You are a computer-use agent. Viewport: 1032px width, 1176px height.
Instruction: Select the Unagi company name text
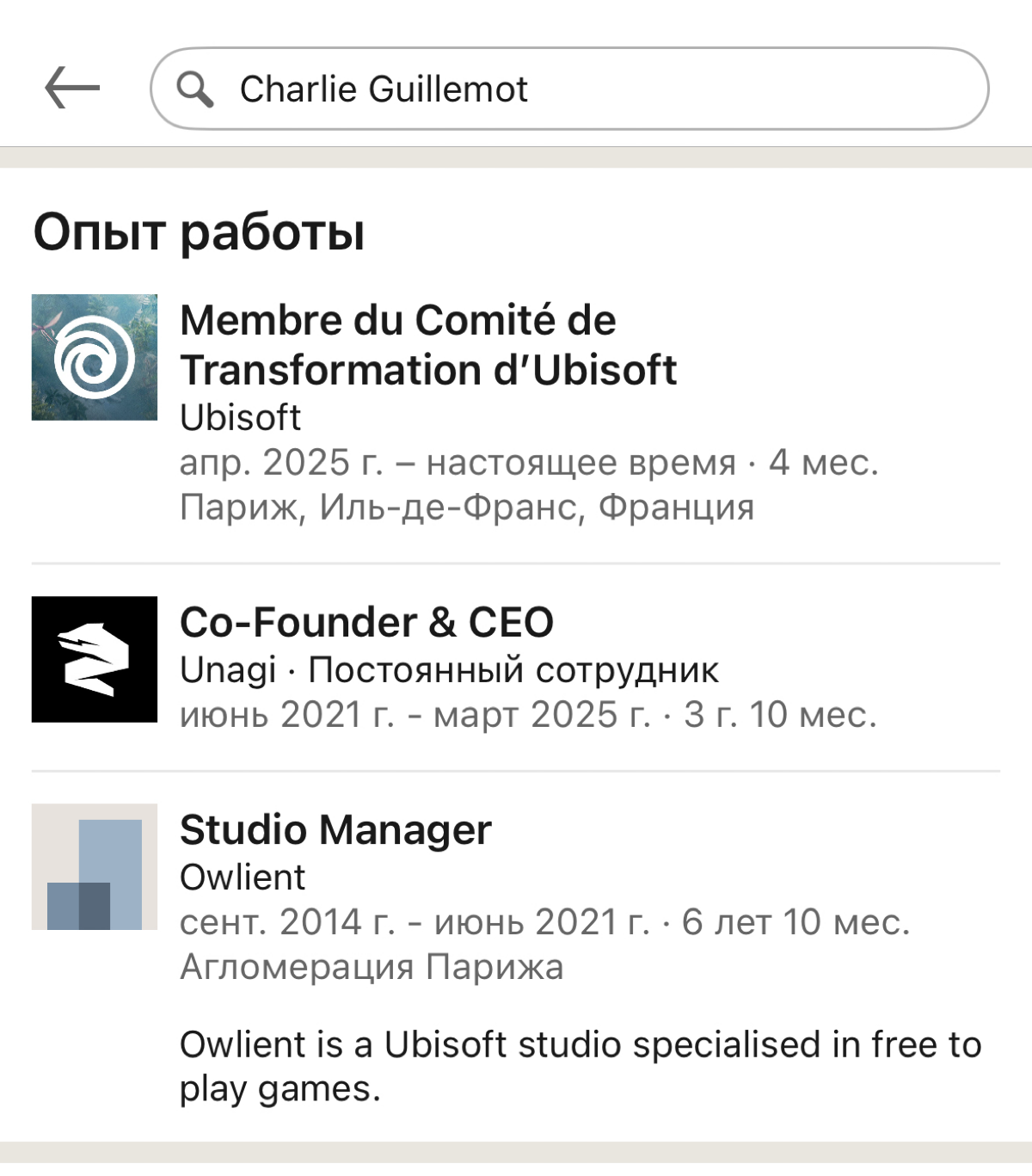[228, 670]
